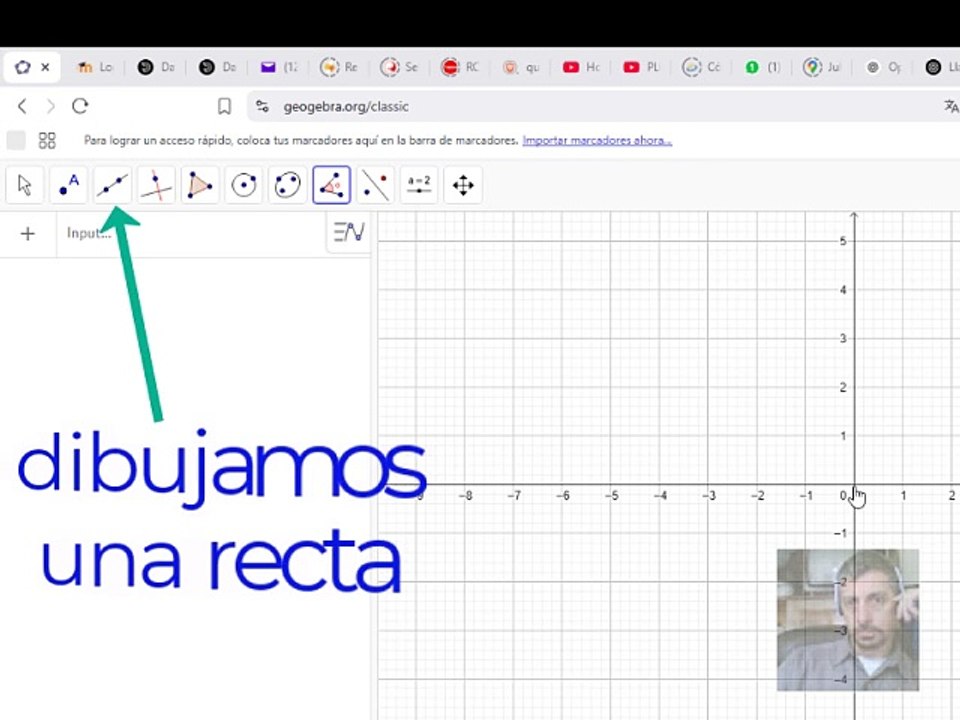Switch to the 'Op' tab
This screenshot has height=720, width=960.
pos(883,67)
